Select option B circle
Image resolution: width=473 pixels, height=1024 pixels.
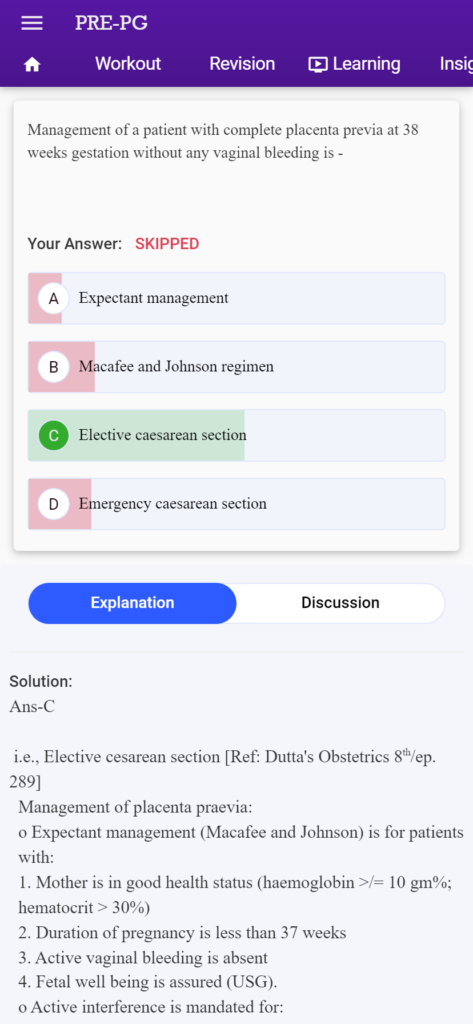pyautogui.click(x=54, y=367)
